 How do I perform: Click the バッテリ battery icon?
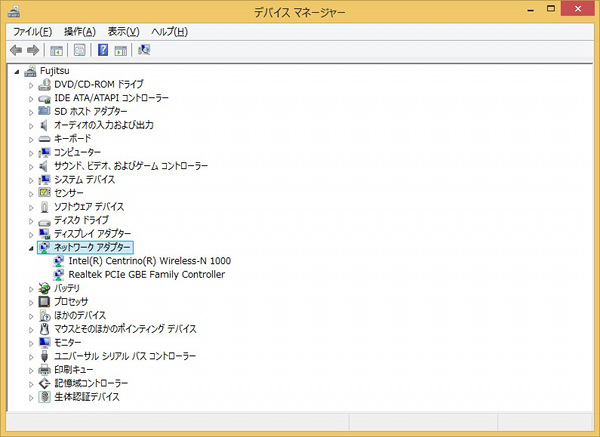[x=44, y=288]
